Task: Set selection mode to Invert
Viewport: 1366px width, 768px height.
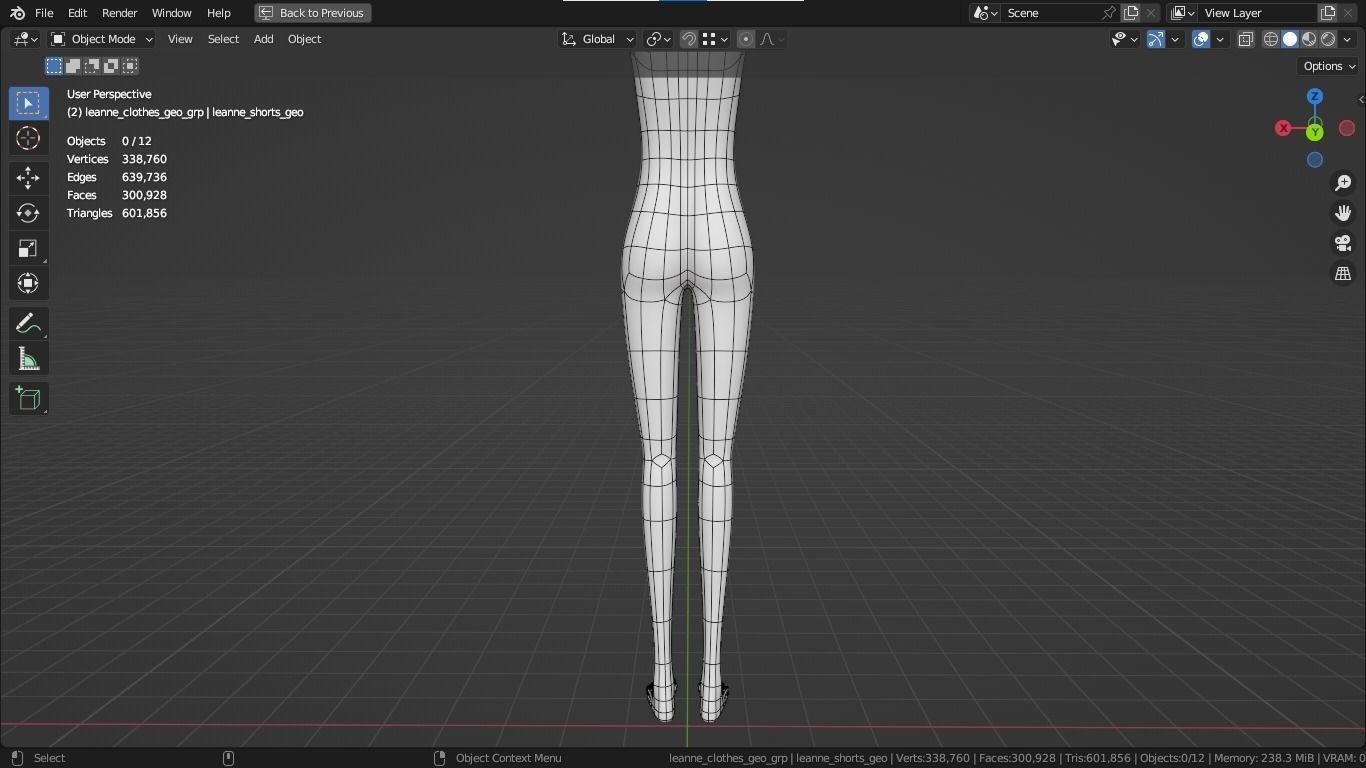Action: point(111,66)
